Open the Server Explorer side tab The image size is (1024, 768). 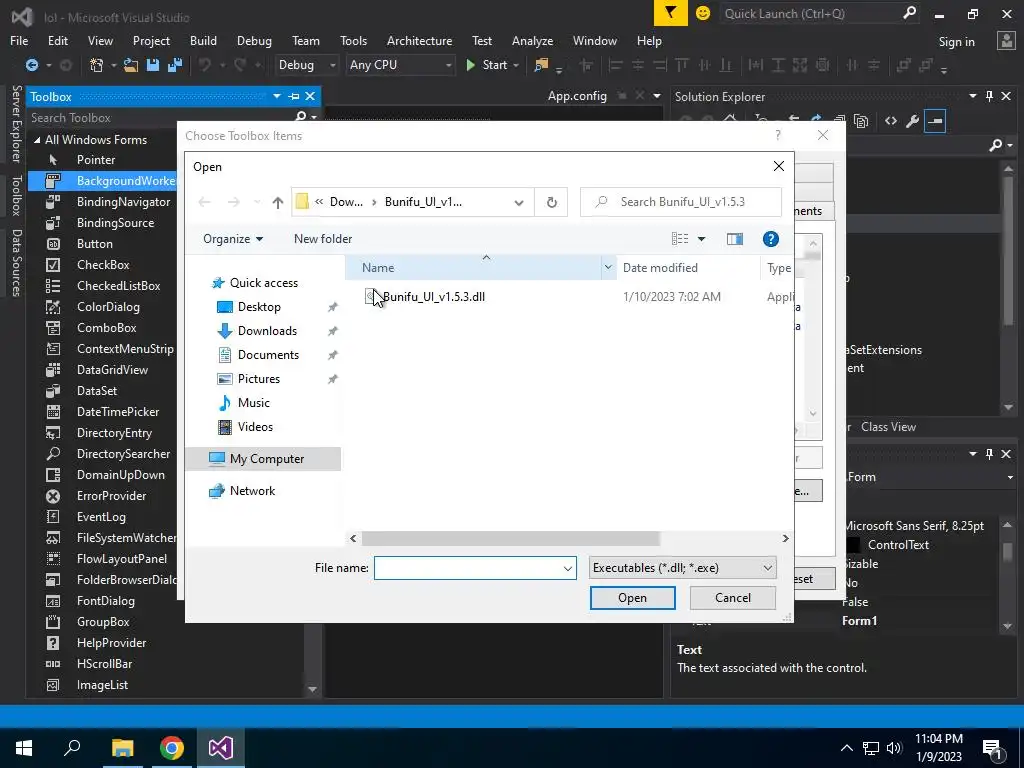click(16, 124)
